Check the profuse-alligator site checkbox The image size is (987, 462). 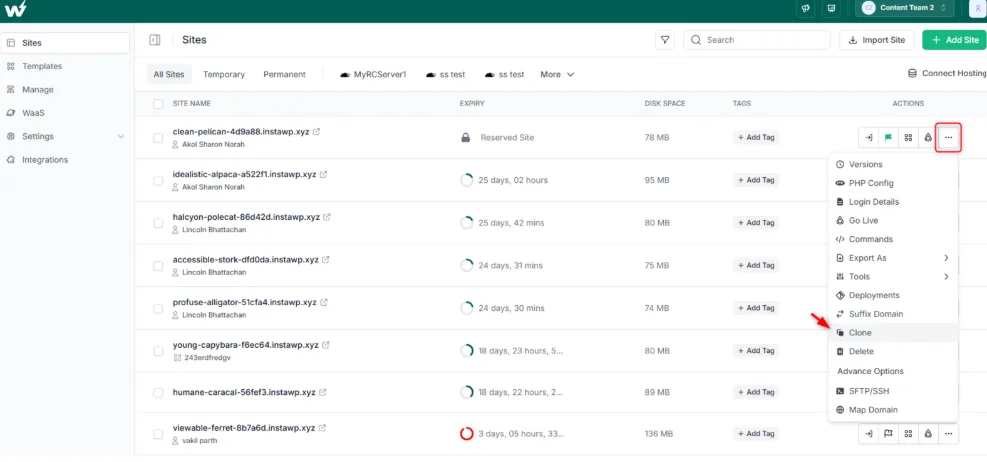[x=158, y=308]
